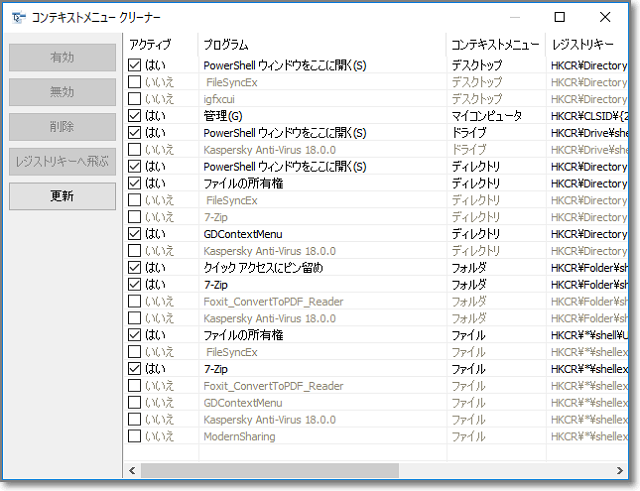
Task: Click the left arrow of the horizontal scrollbar
Action: (x=131, y=470)
